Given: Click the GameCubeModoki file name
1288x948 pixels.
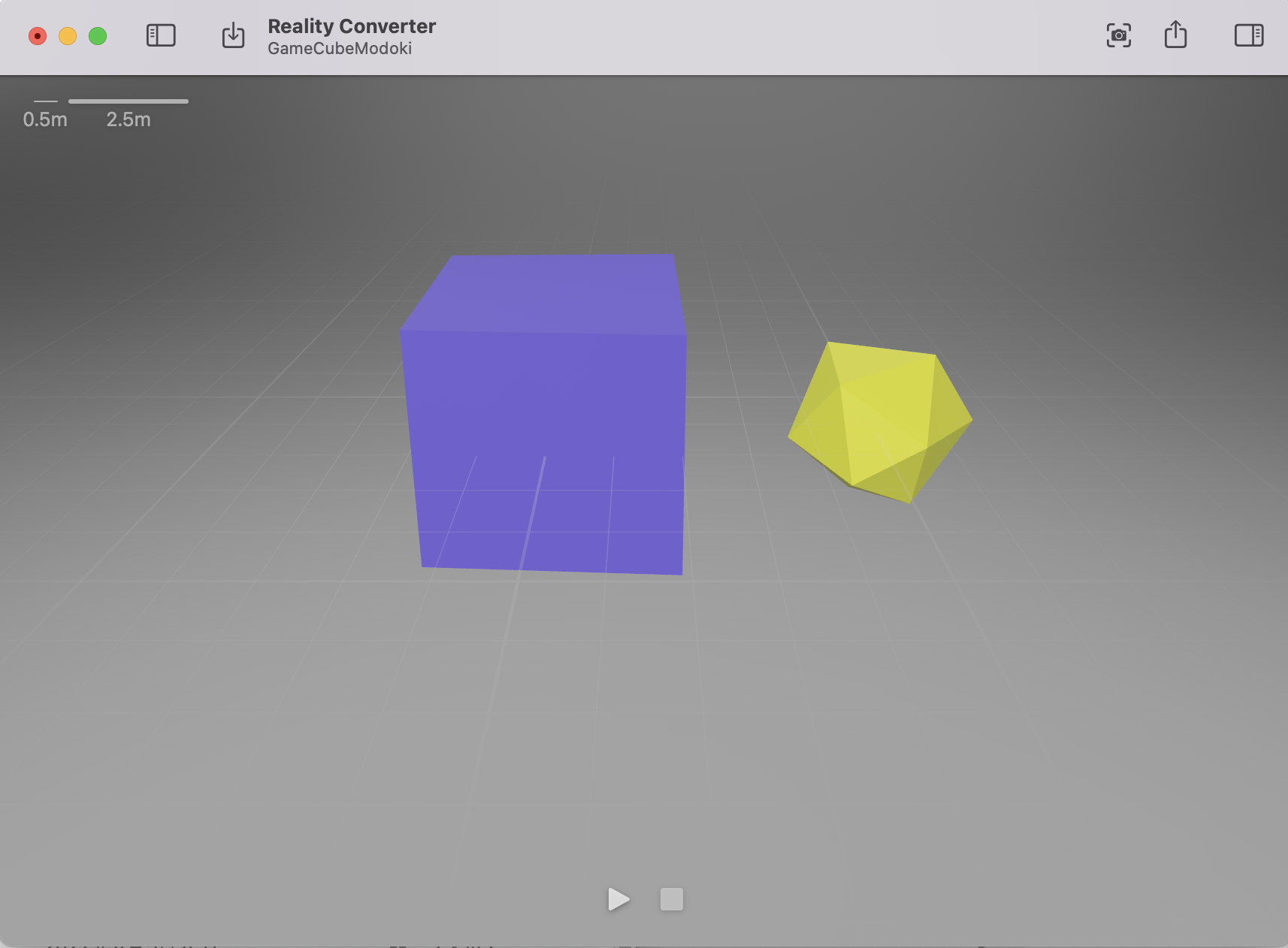Looking at the screenshot, I should 340,48.
